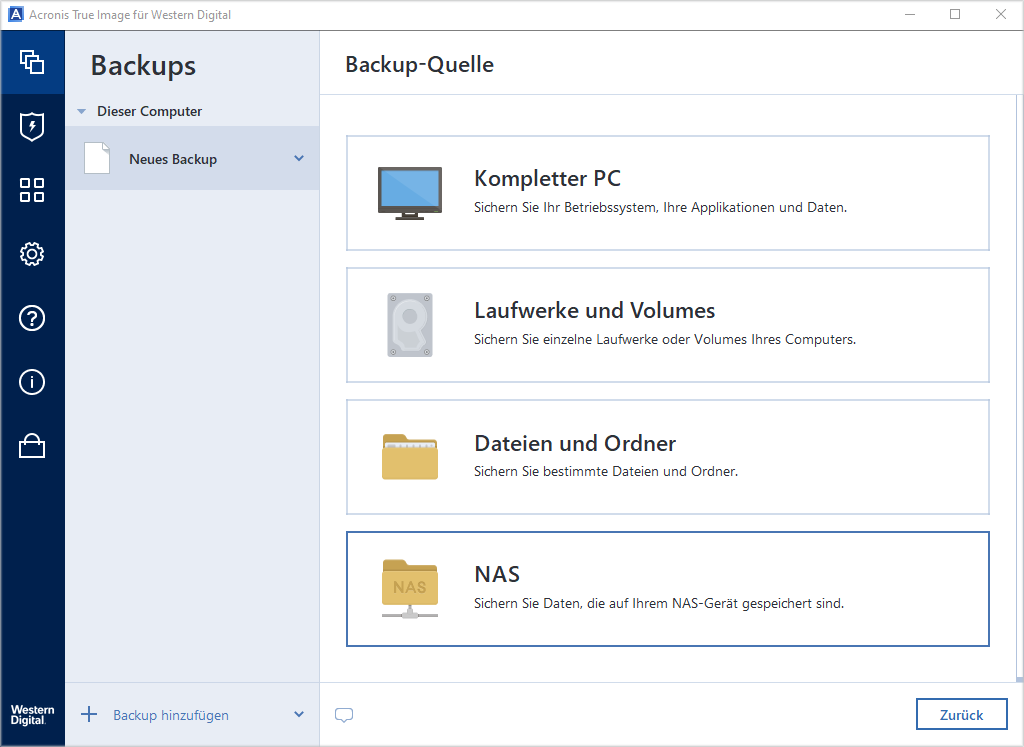
Task: Click the Backups heading text
Action: (143, 66)
